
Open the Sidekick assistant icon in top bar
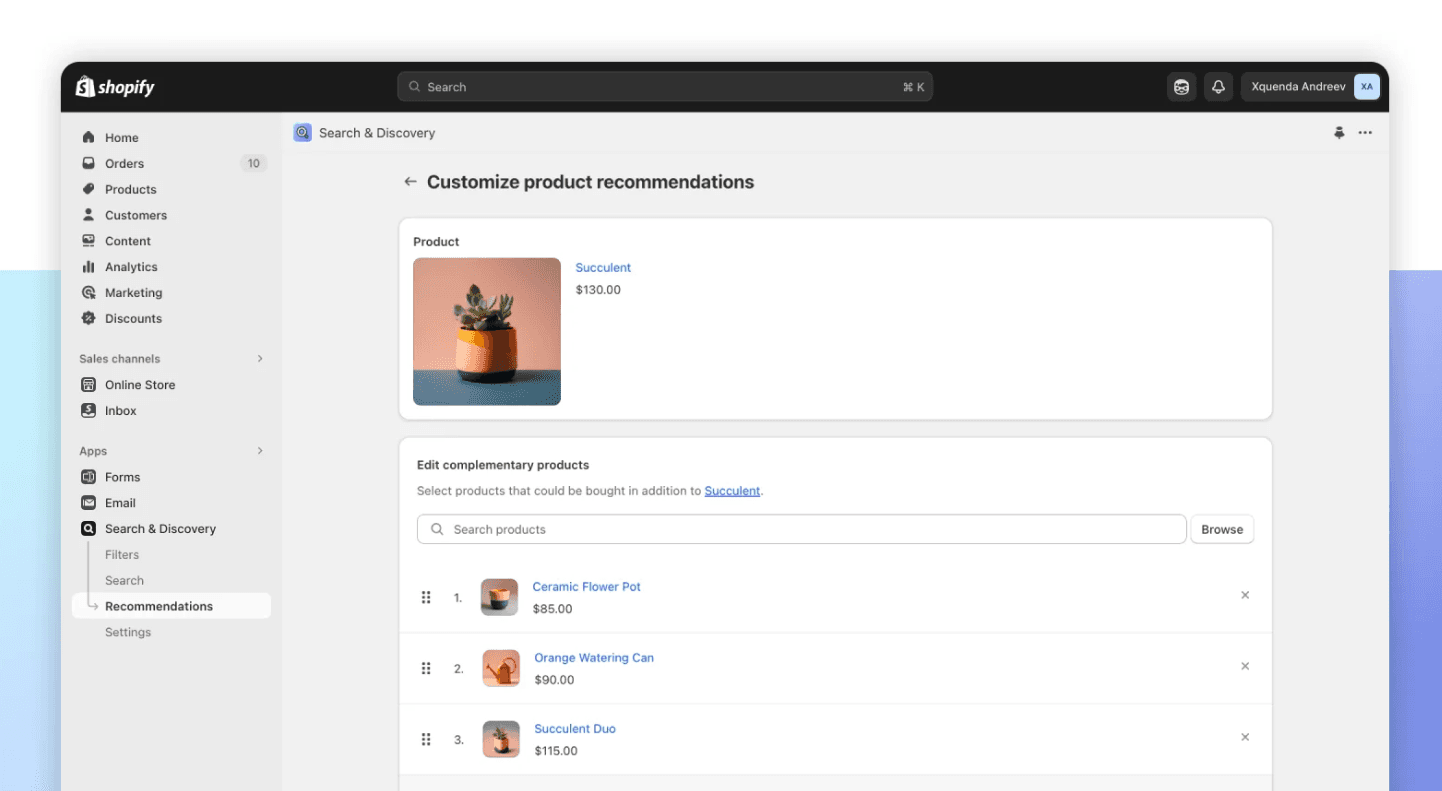click(x=1182, y=87)
